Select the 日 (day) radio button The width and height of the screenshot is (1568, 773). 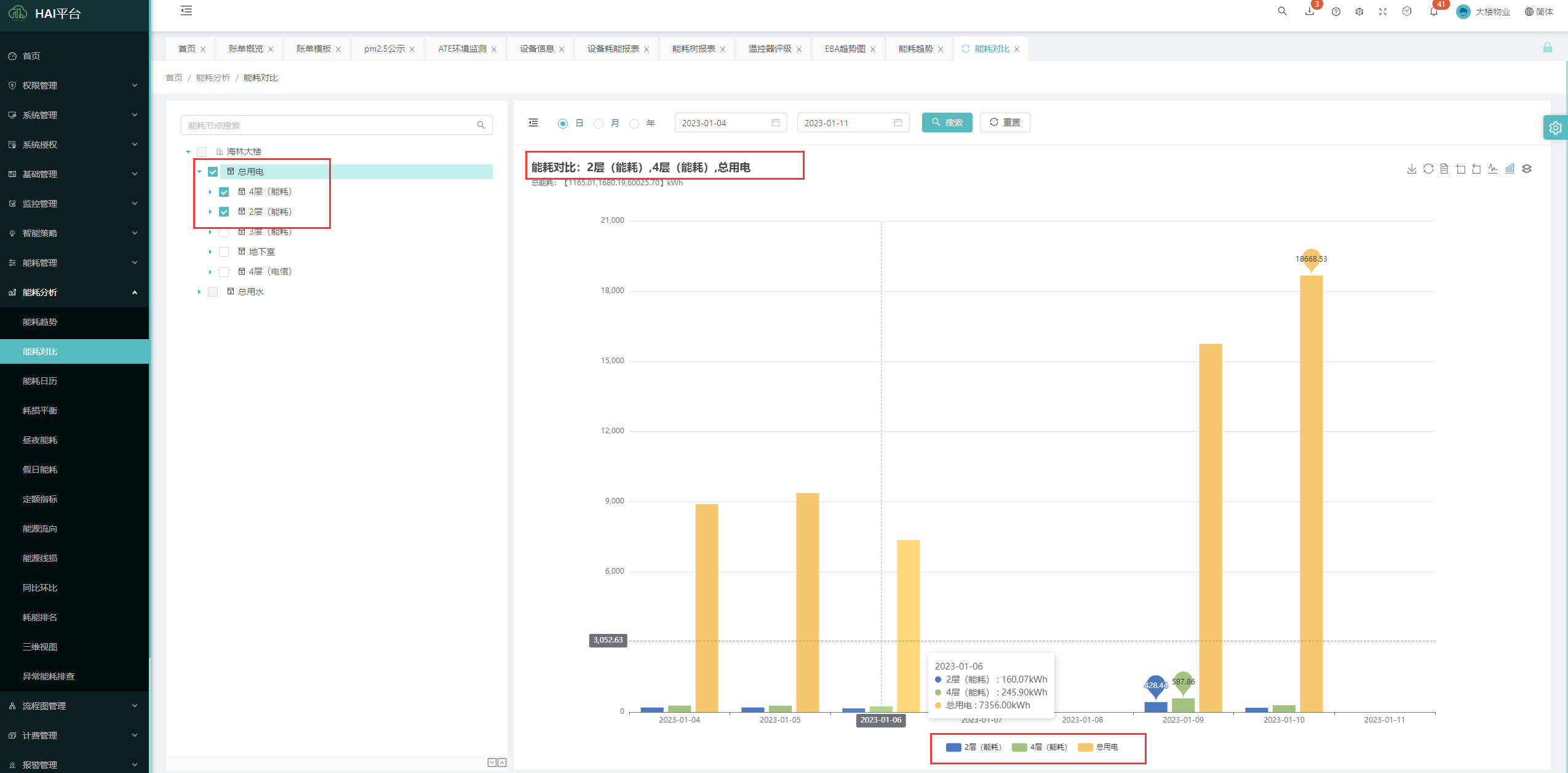(x=562, y=124)
